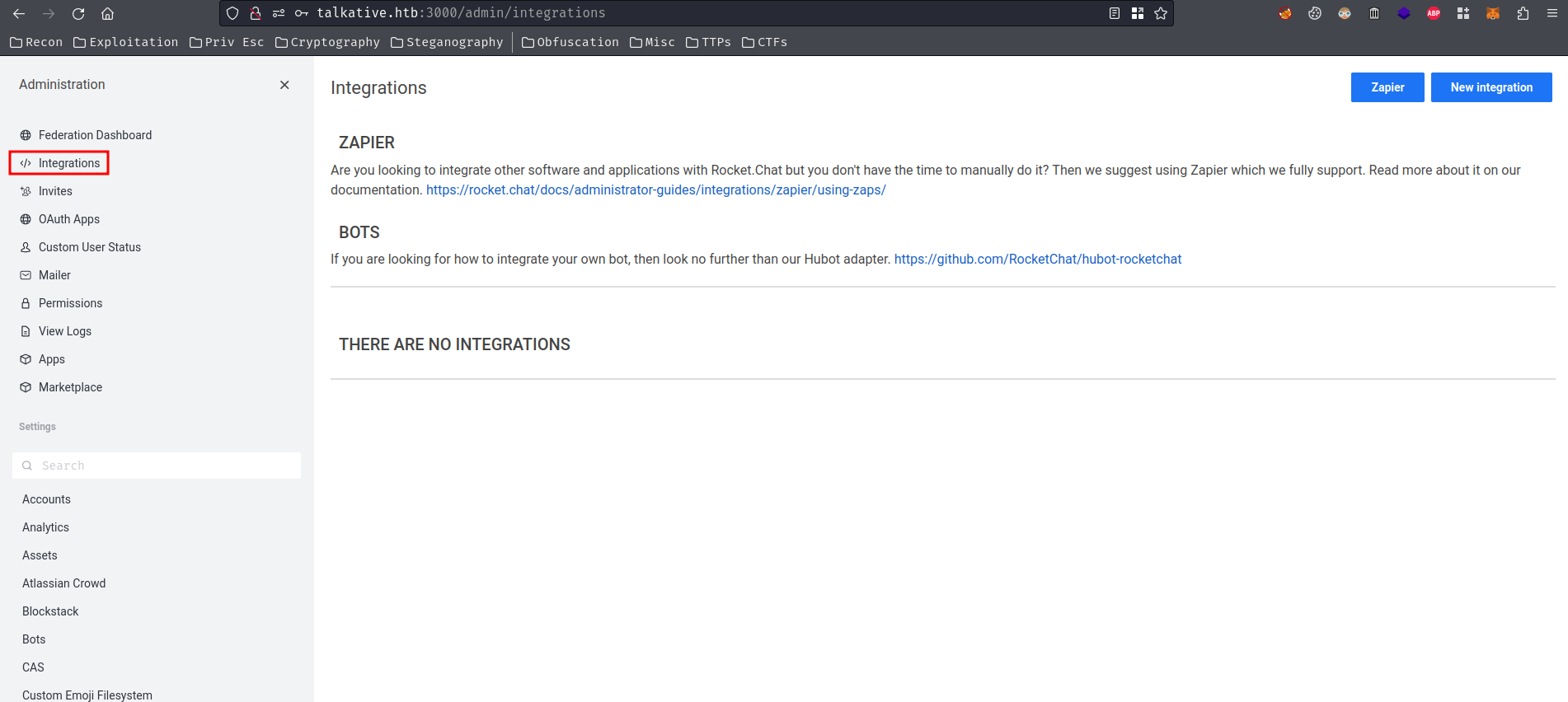The width and height of the screenshot is (1568, 702).
Task: Click the View Logs document icon
Action: coord(26,331)
